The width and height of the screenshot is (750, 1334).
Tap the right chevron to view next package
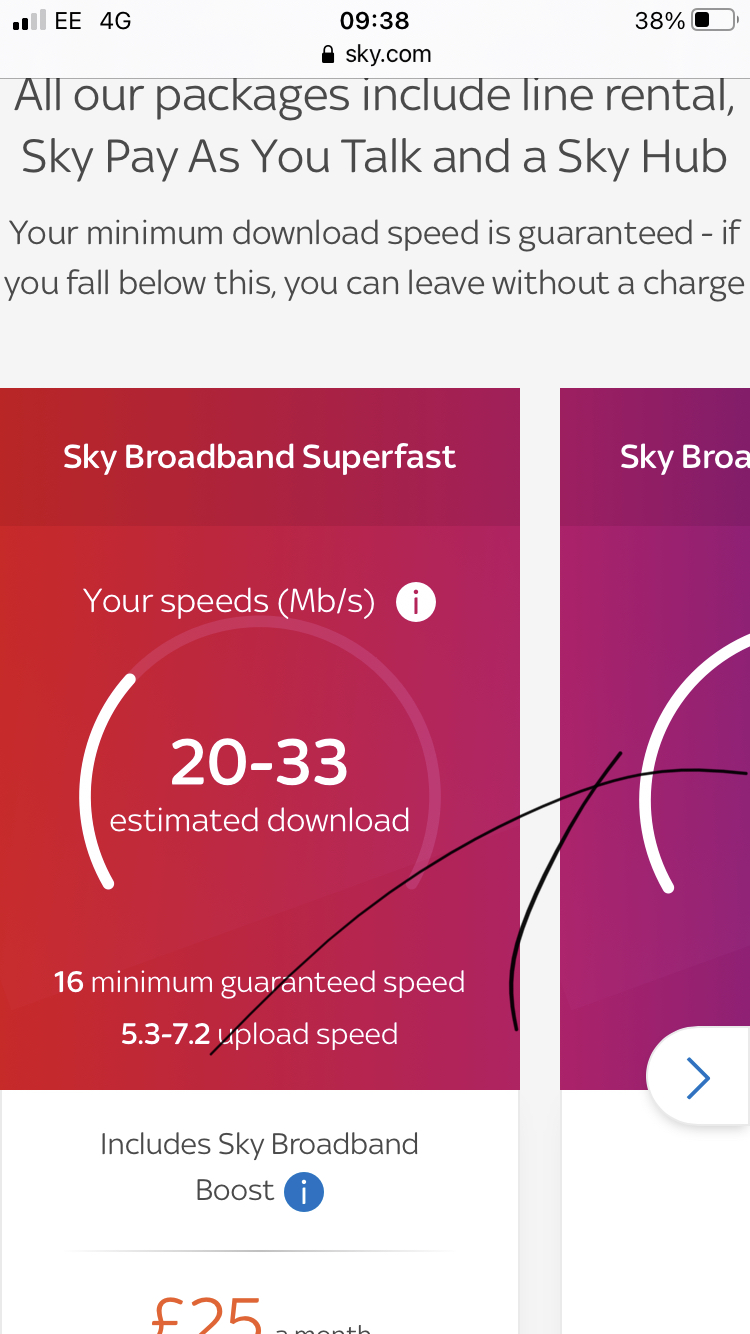(x=699, y=1077)
